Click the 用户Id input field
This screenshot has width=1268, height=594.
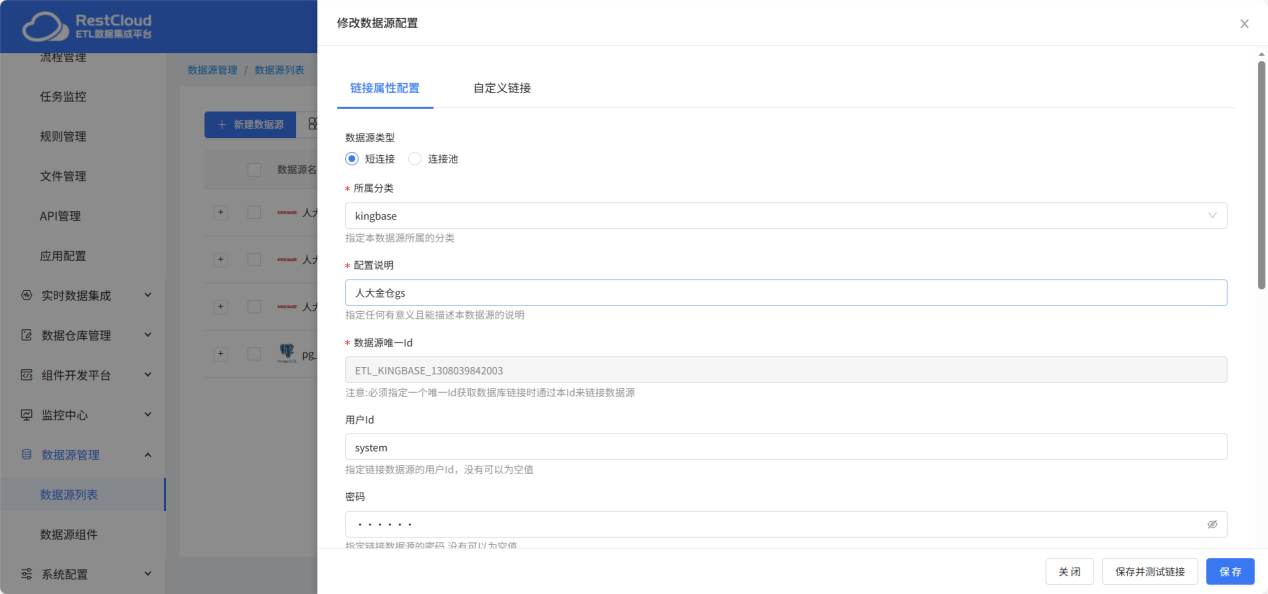[785, 447]
